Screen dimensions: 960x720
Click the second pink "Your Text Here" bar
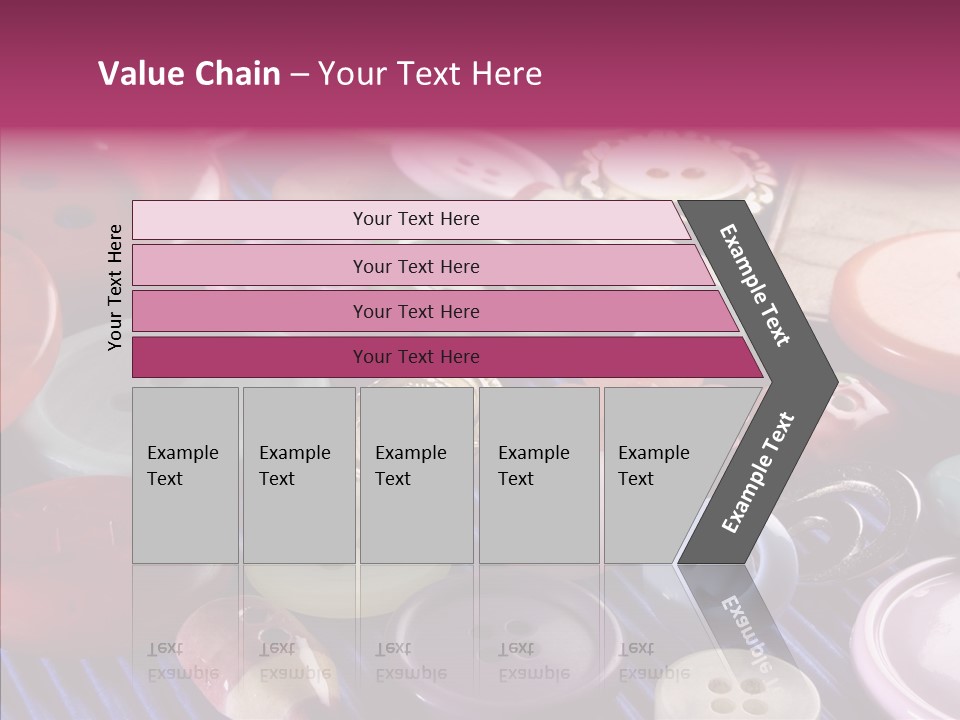(416, 266)
